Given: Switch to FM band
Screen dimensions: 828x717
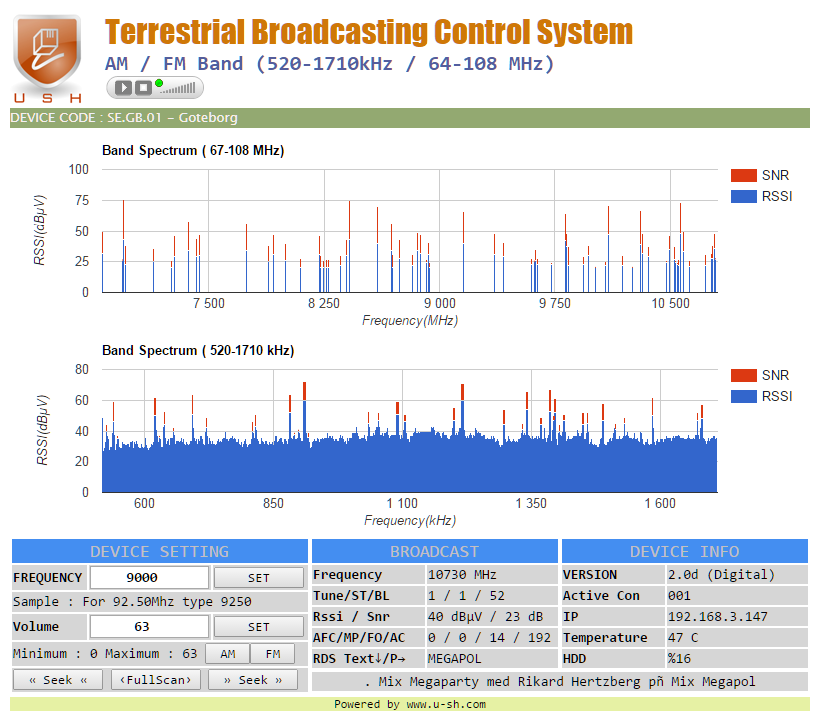Looking at the screenshot, I should click(272, 654).
